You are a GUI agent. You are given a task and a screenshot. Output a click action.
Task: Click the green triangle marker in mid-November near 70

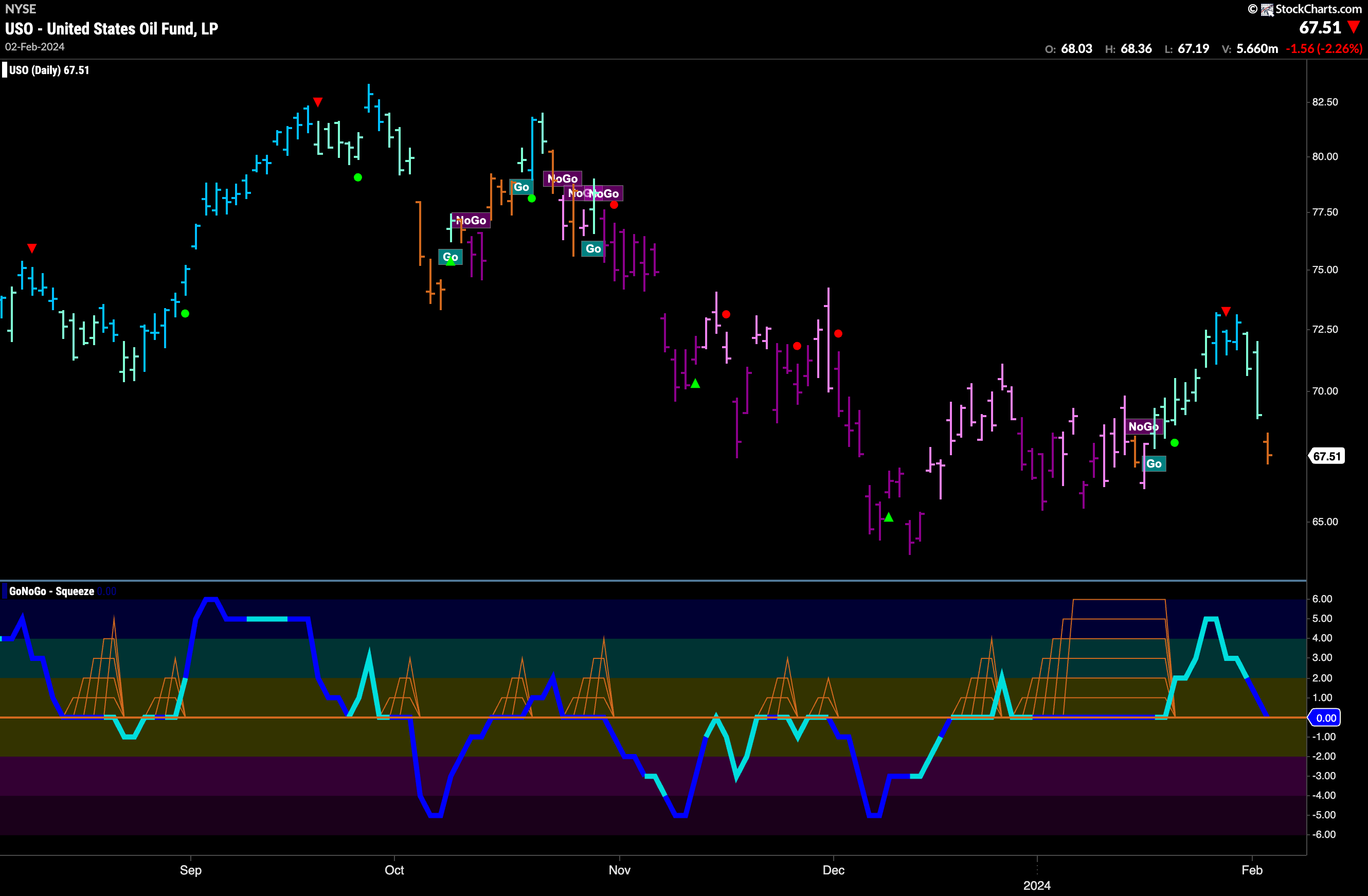pos(695,383)
